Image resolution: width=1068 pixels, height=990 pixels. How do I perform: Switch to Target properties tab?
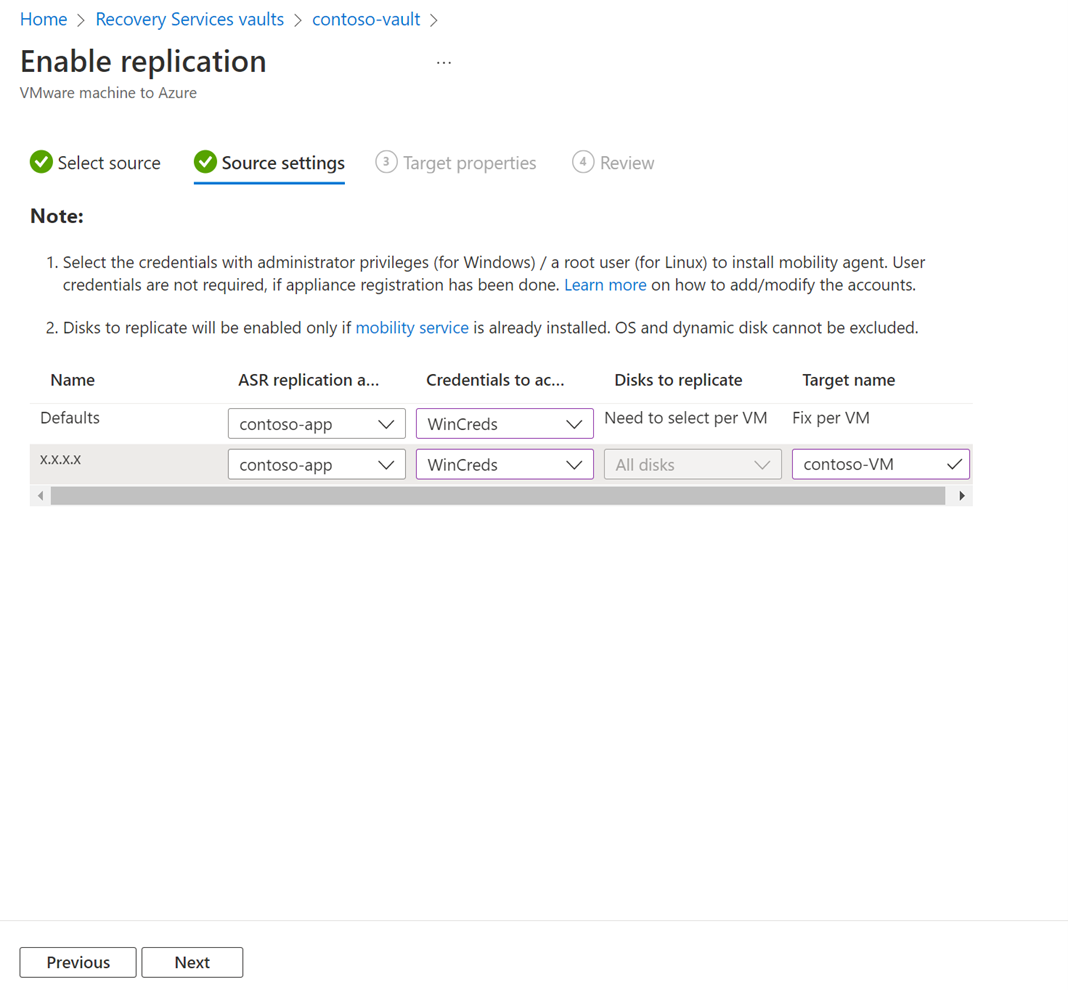pos(456,163)
